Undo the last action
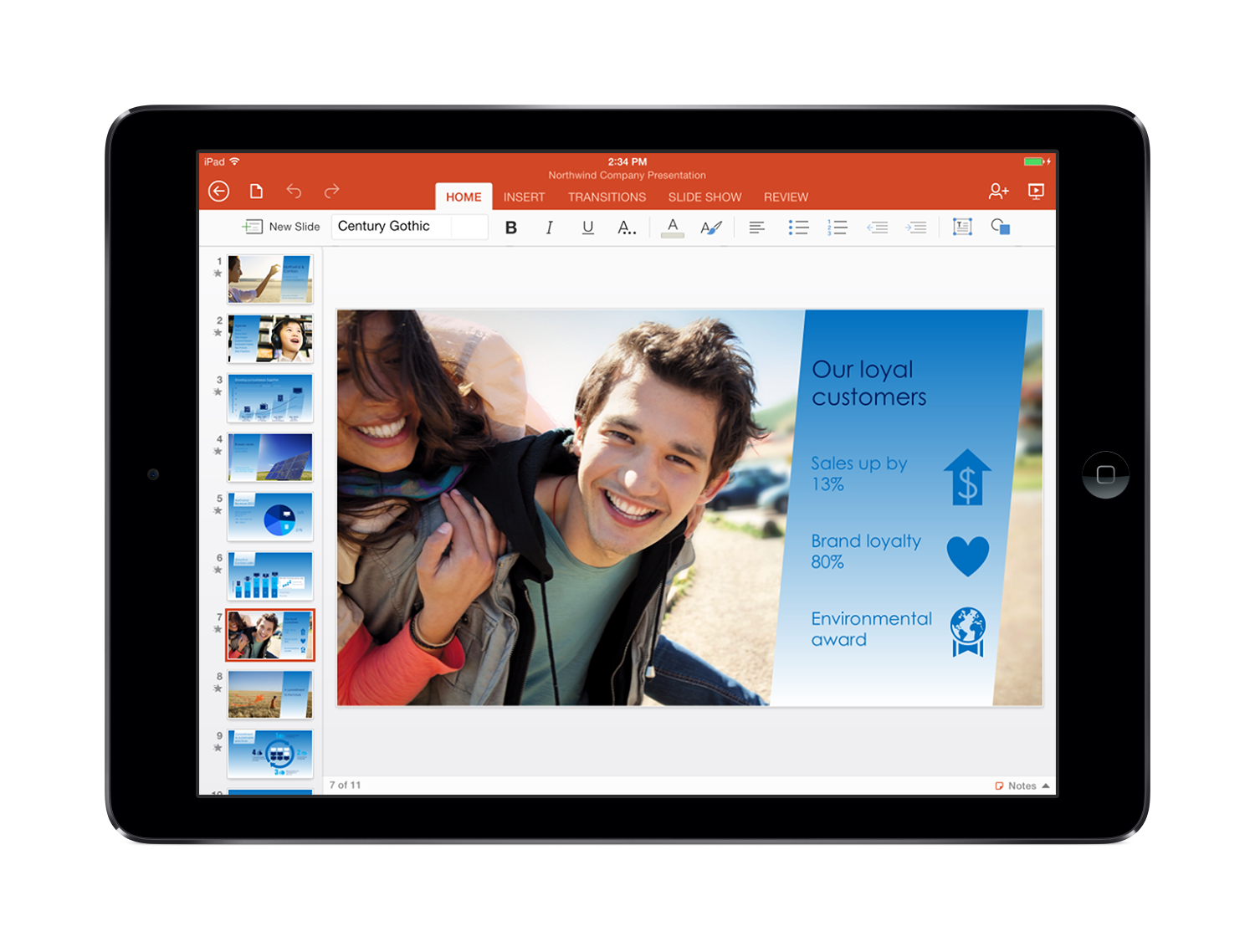The width and height of the screenshot is (1255, 952). 294,192
